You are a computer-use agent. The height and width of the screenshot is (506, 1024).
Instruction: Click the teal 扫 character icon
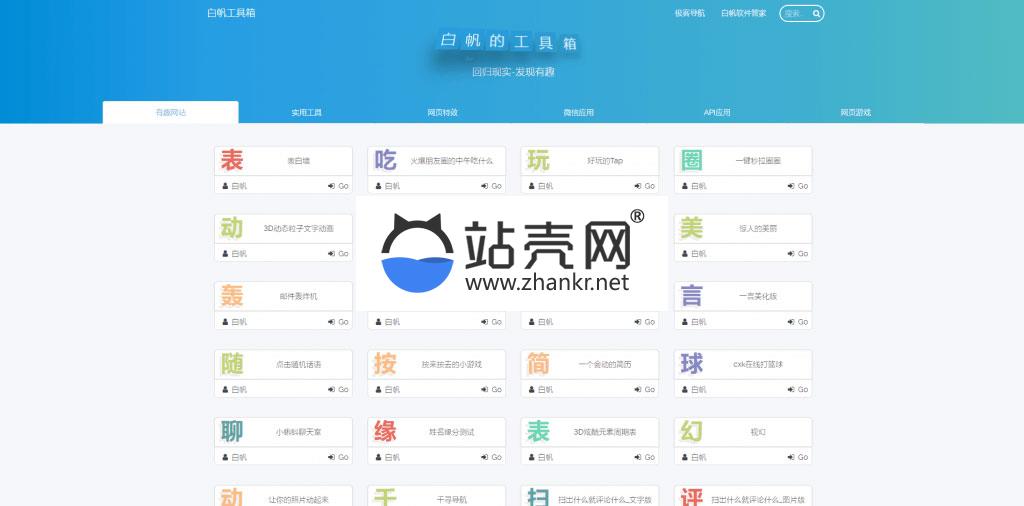pos(539,498)
